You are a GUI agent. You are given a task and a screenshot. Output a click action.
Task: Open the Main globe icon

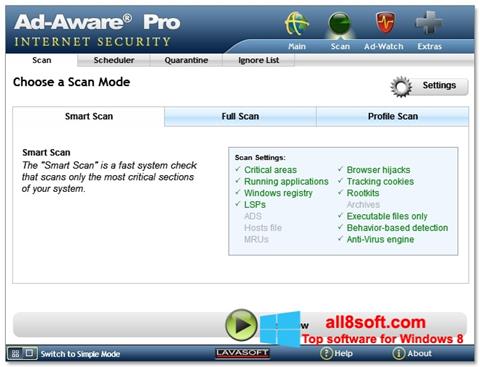tap(296, 24)
